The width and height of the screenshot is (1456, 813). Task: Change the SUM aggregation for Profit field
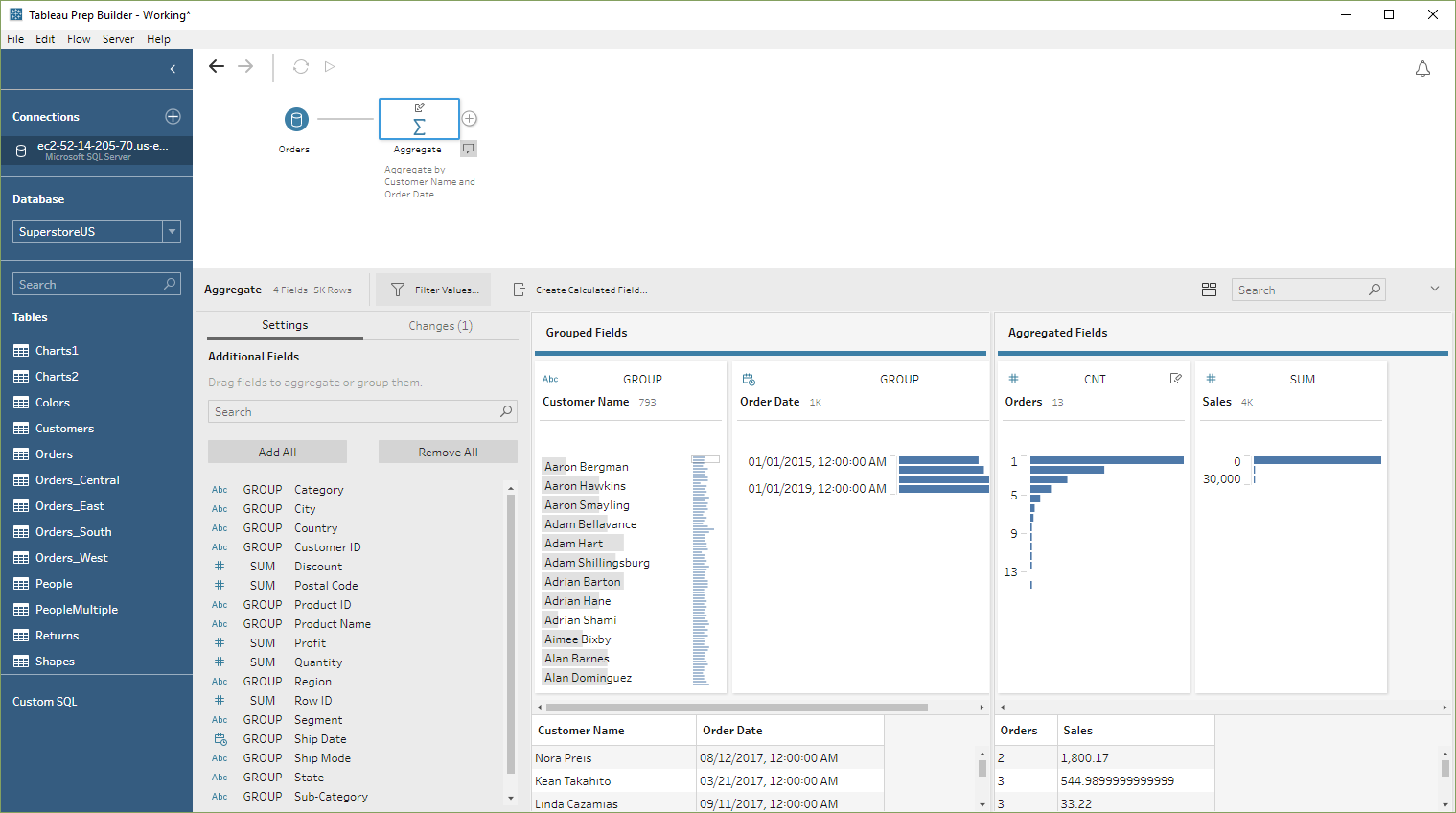click(x=263, y=643)
